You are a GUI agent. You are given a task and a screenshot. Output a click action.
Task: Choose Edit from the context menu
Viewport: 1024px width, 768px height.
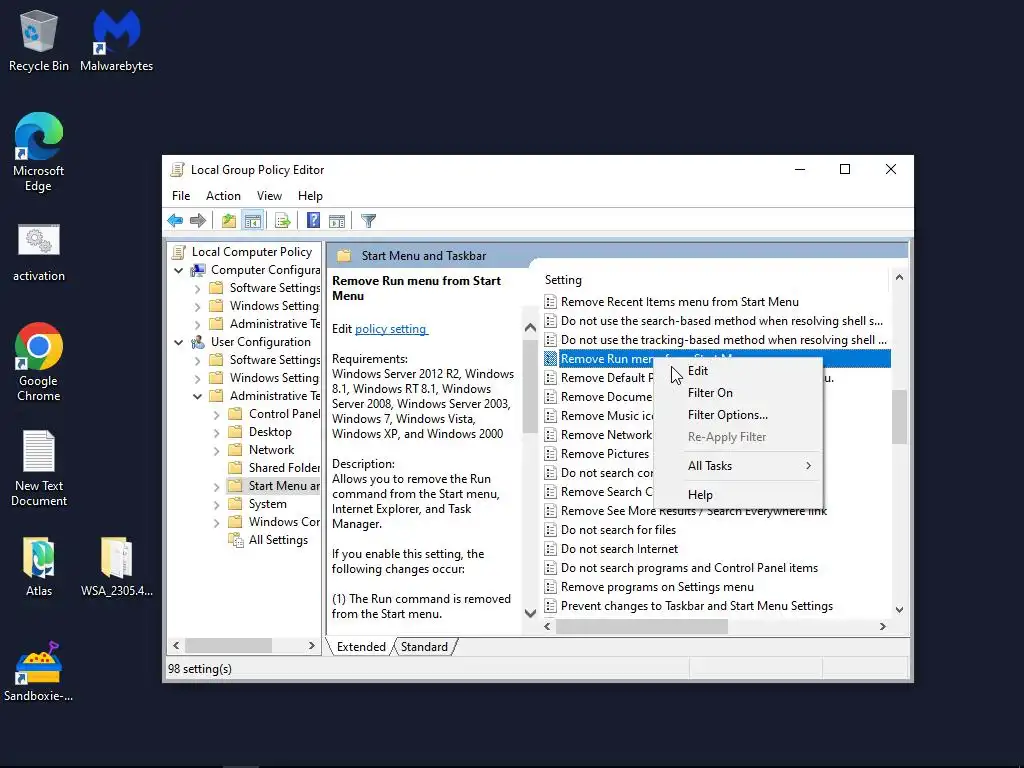pyautogui.click(x=739, y=371)
